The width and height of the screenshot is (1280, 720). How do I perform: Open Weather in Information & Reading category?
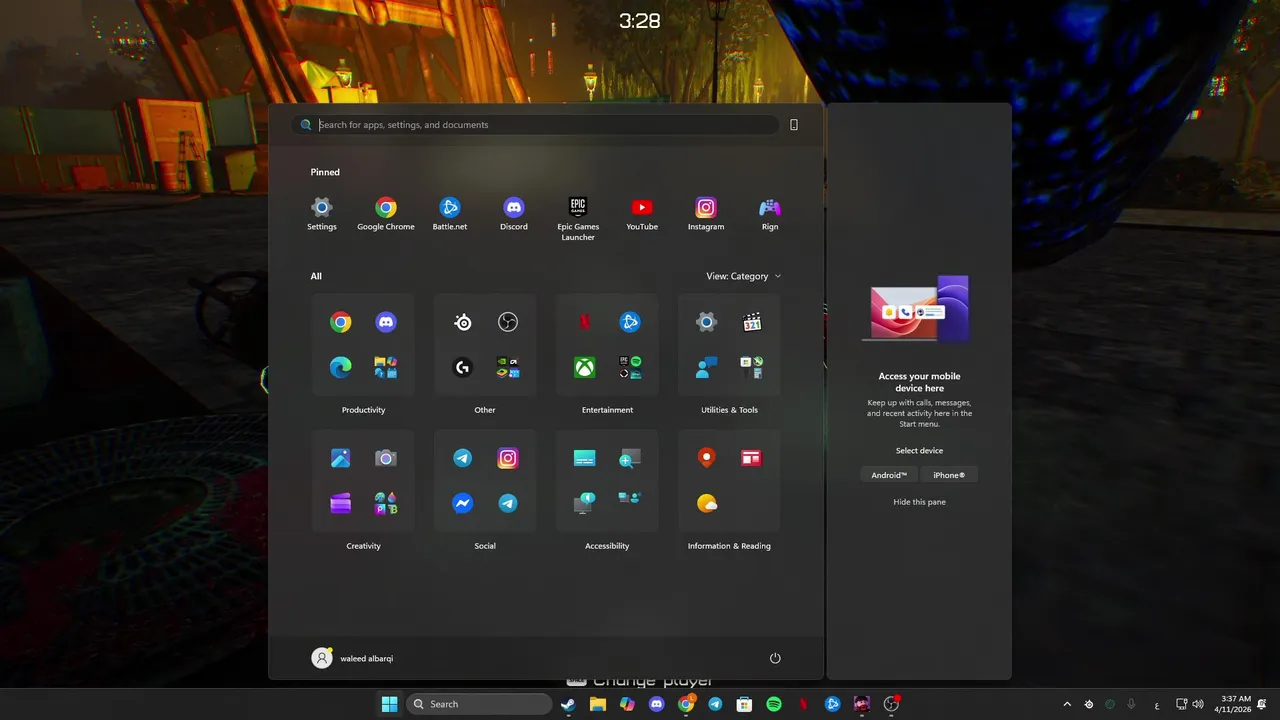click(x=707, y=503)
